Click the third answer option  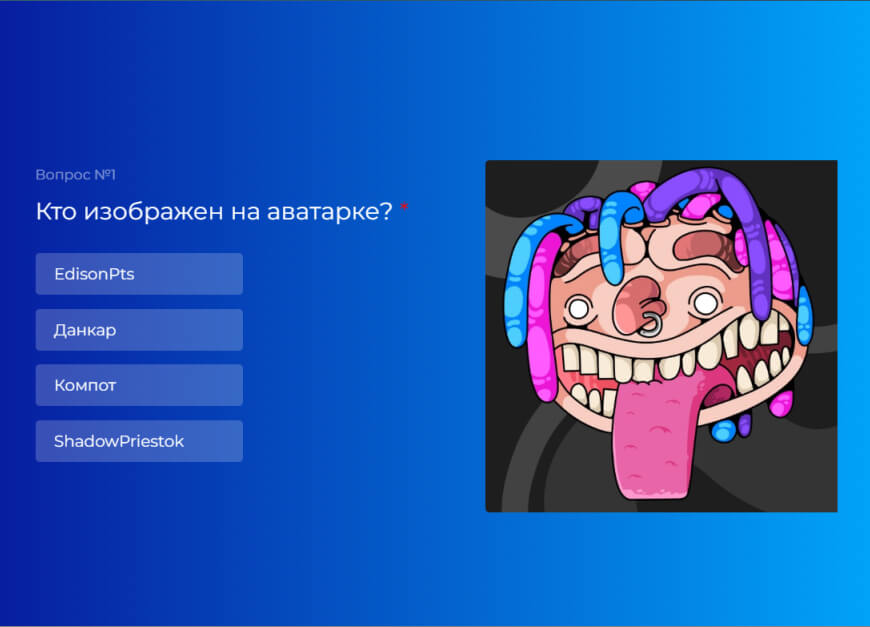(139, 385)
